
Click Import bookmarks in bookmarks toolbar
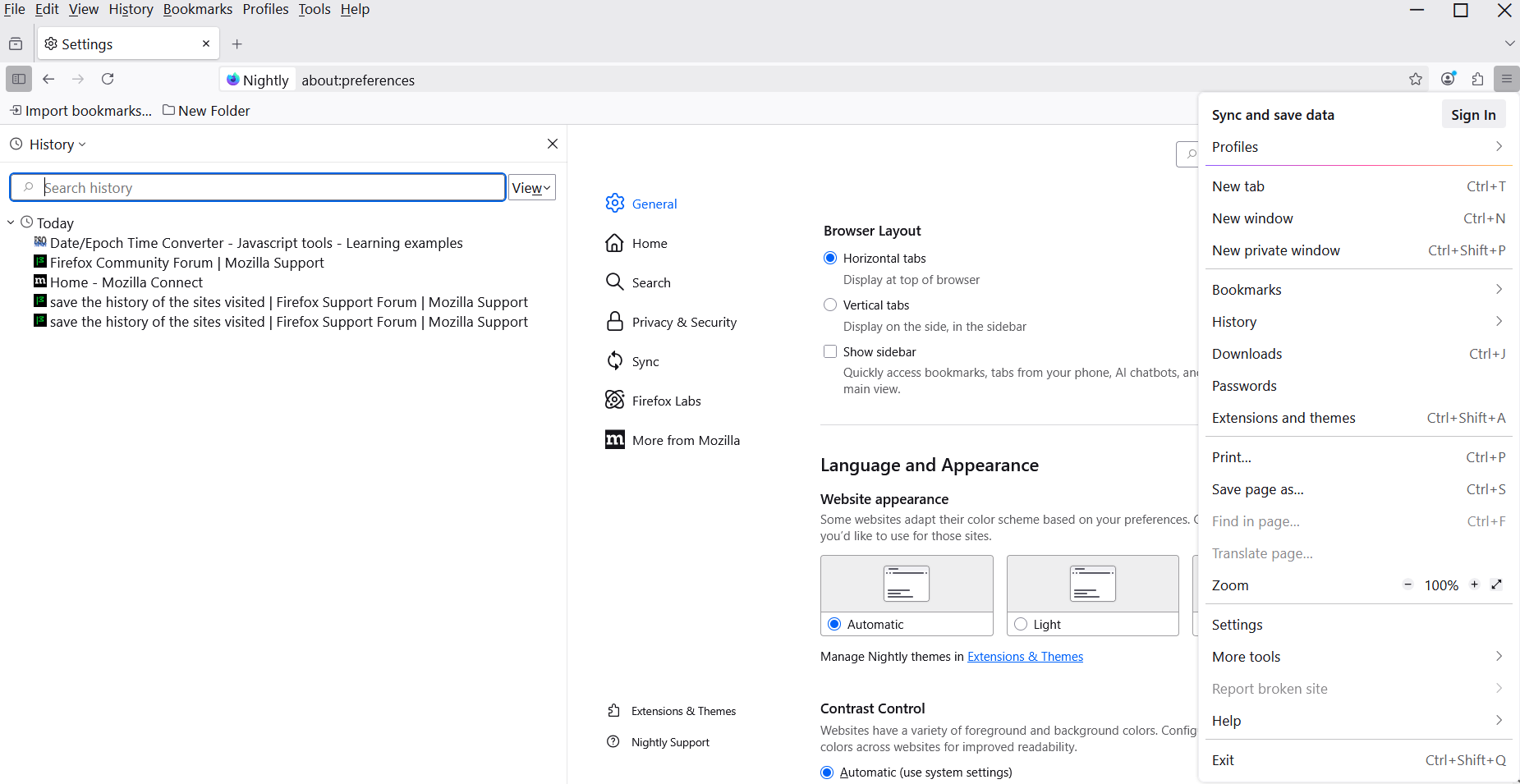(x=80, y=111)
